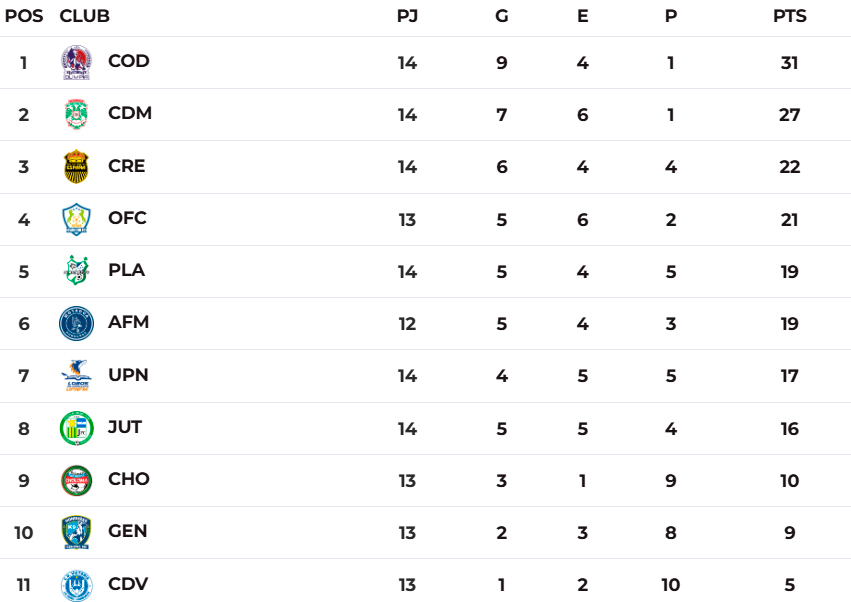Click the PJ column header

tap(407, 17)
